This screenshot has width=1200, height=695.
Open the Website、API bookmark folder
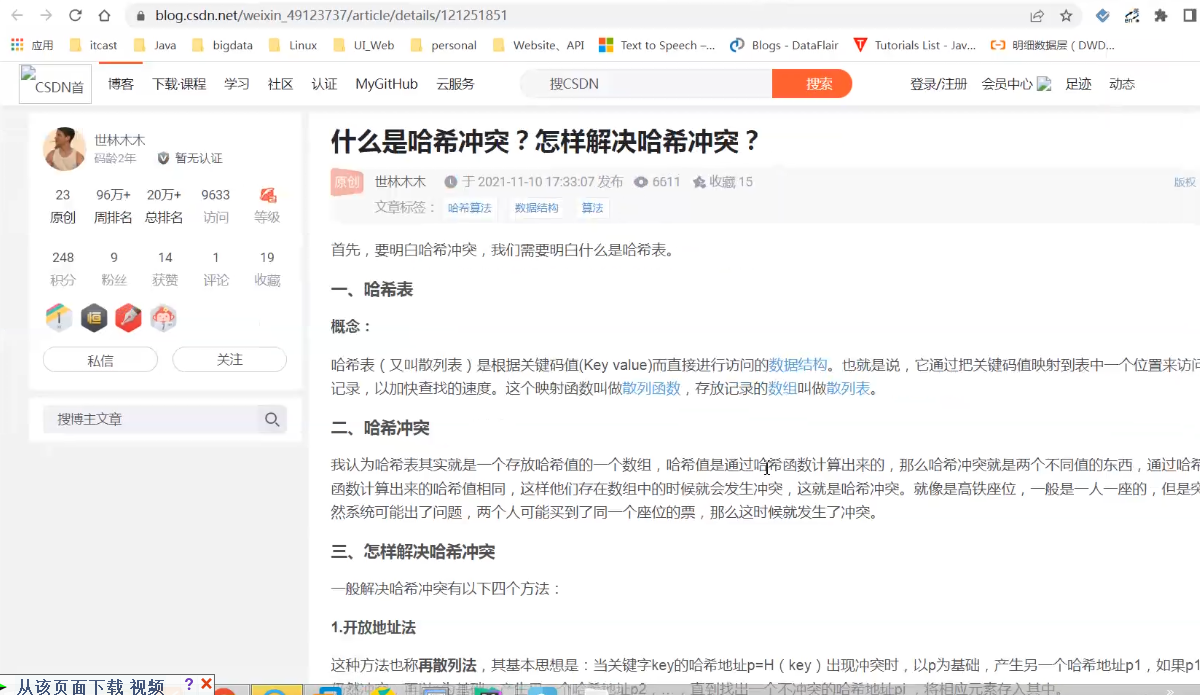(538, 45)
